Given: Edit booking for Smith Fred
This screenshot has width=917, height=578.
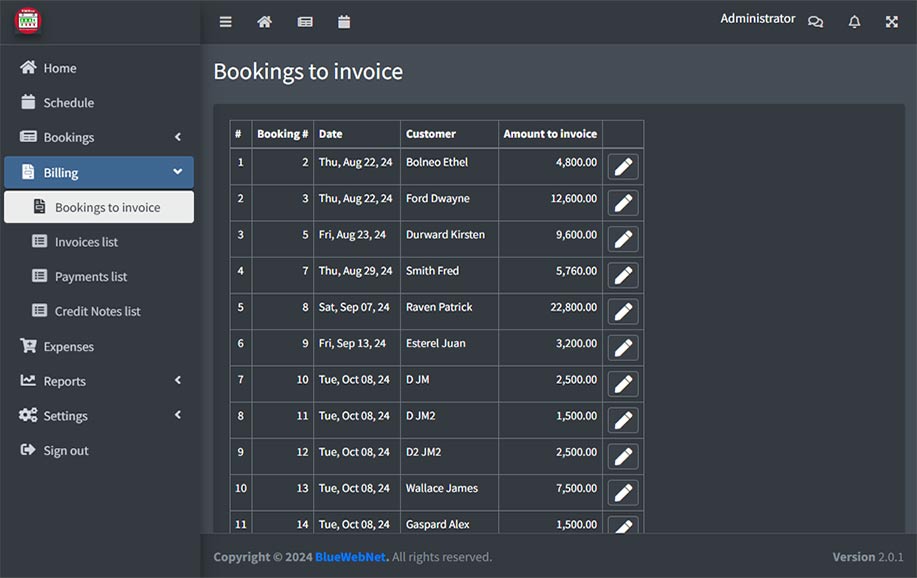Looking at the screenshot, I should [623, 276].
